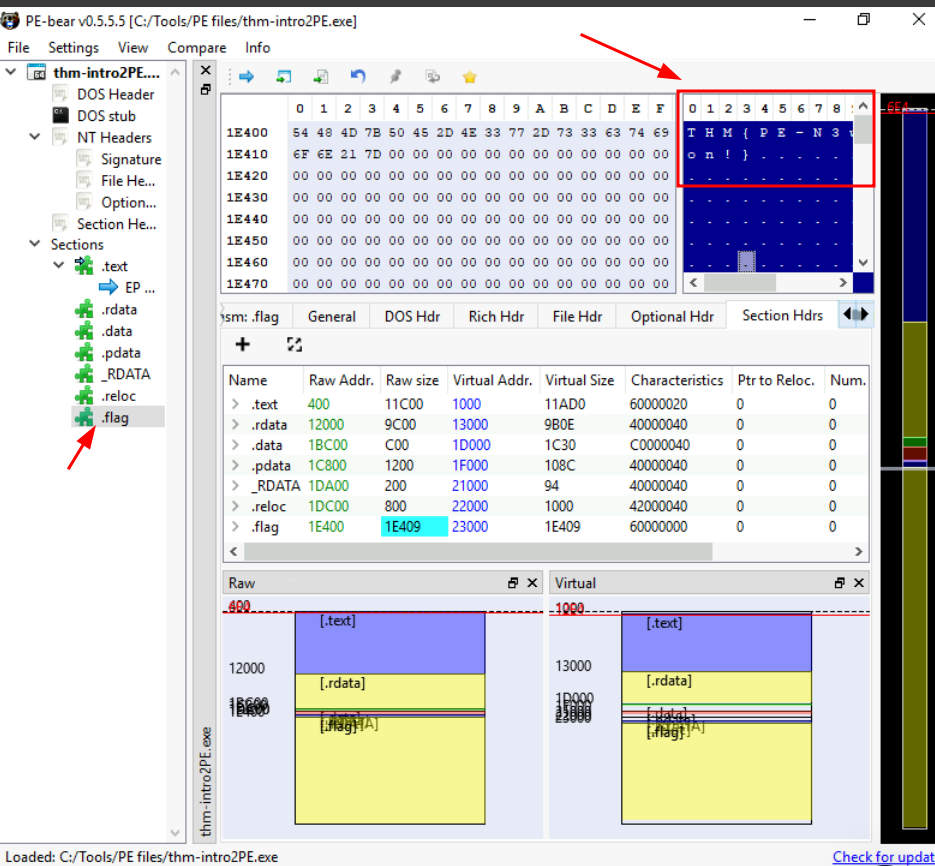Select the _RDATA section in tree
The image size is (935, 866).
[x=125, y=374]
